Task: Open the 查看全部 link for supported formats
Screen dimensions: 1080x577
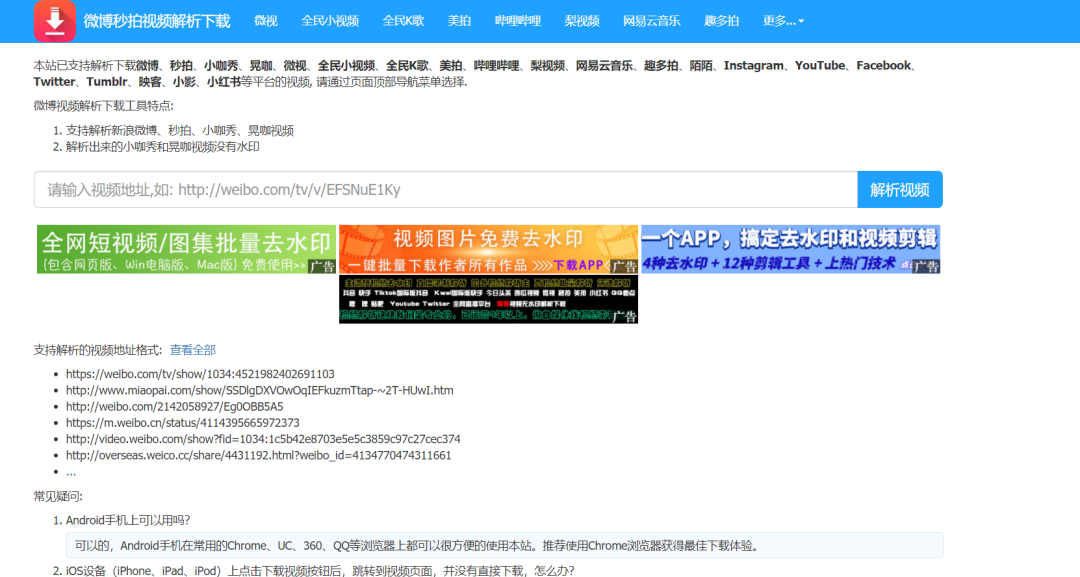Action: tap(192, 349)
